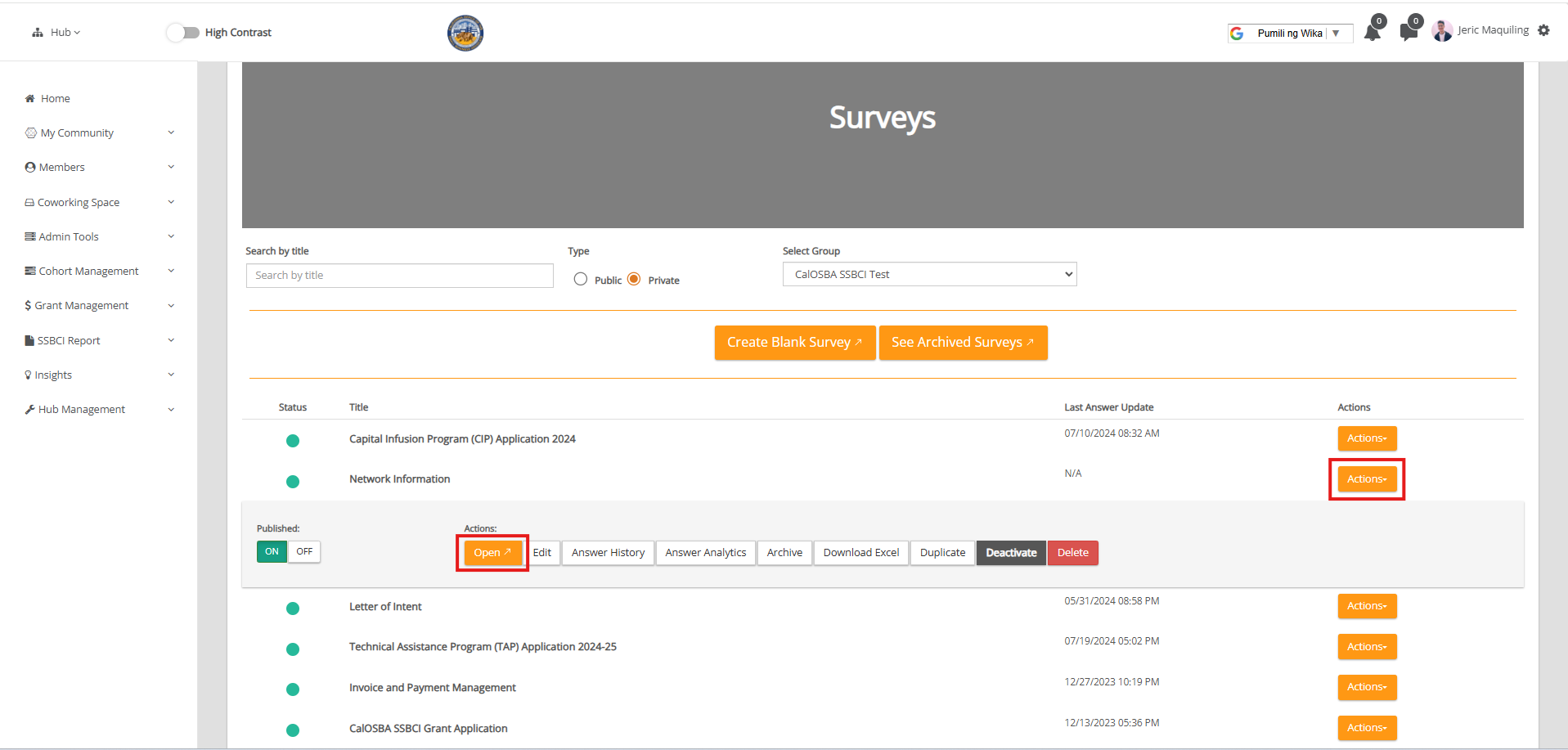Image resolution: width=1568 pixels, height=750 pixels.
Task: Click See Archived Surveys button
Action: click(x=963, y=343)
